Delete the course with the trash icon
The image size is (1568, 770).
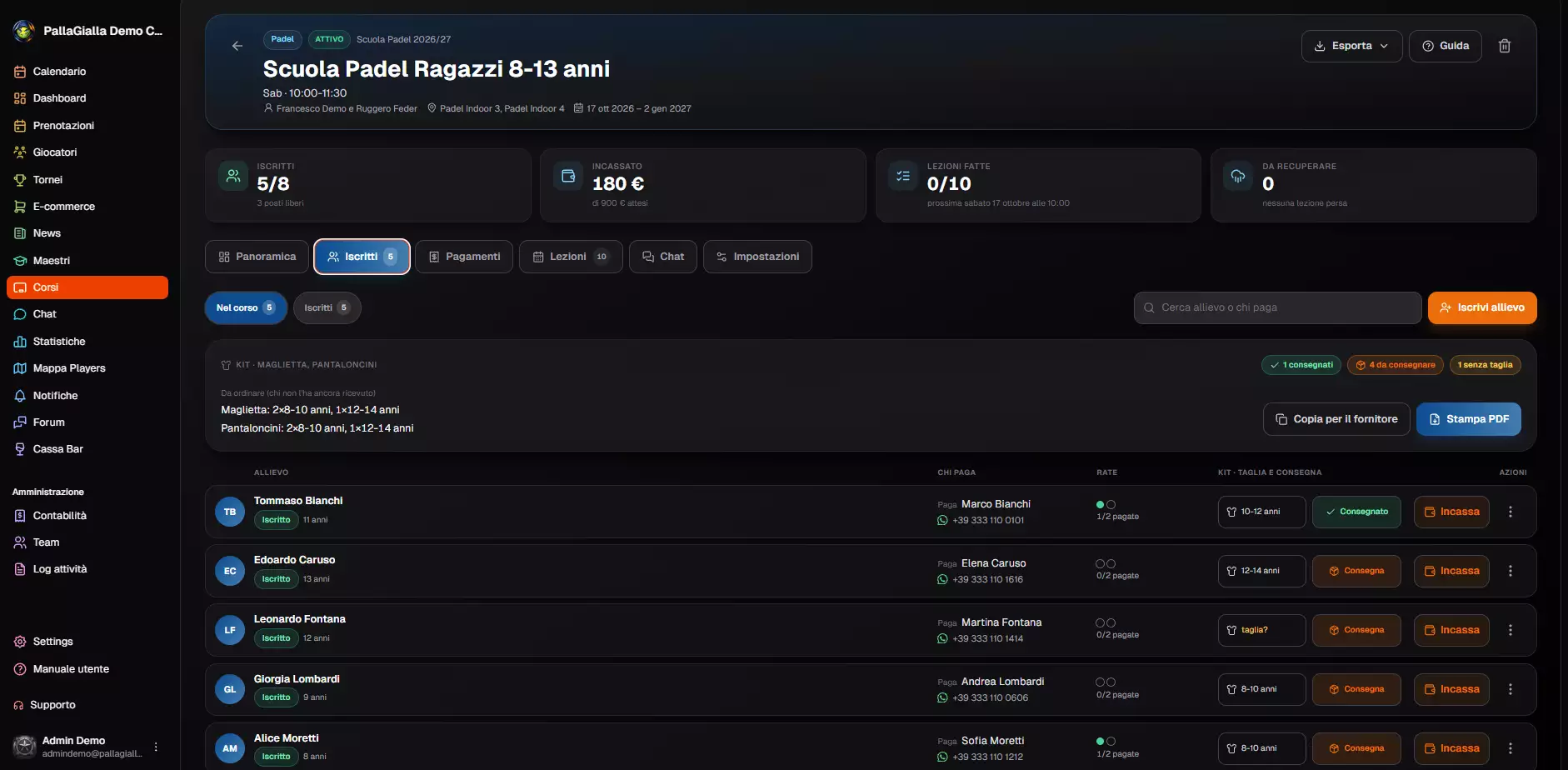pyautogui.click(x=1505, y=46)
